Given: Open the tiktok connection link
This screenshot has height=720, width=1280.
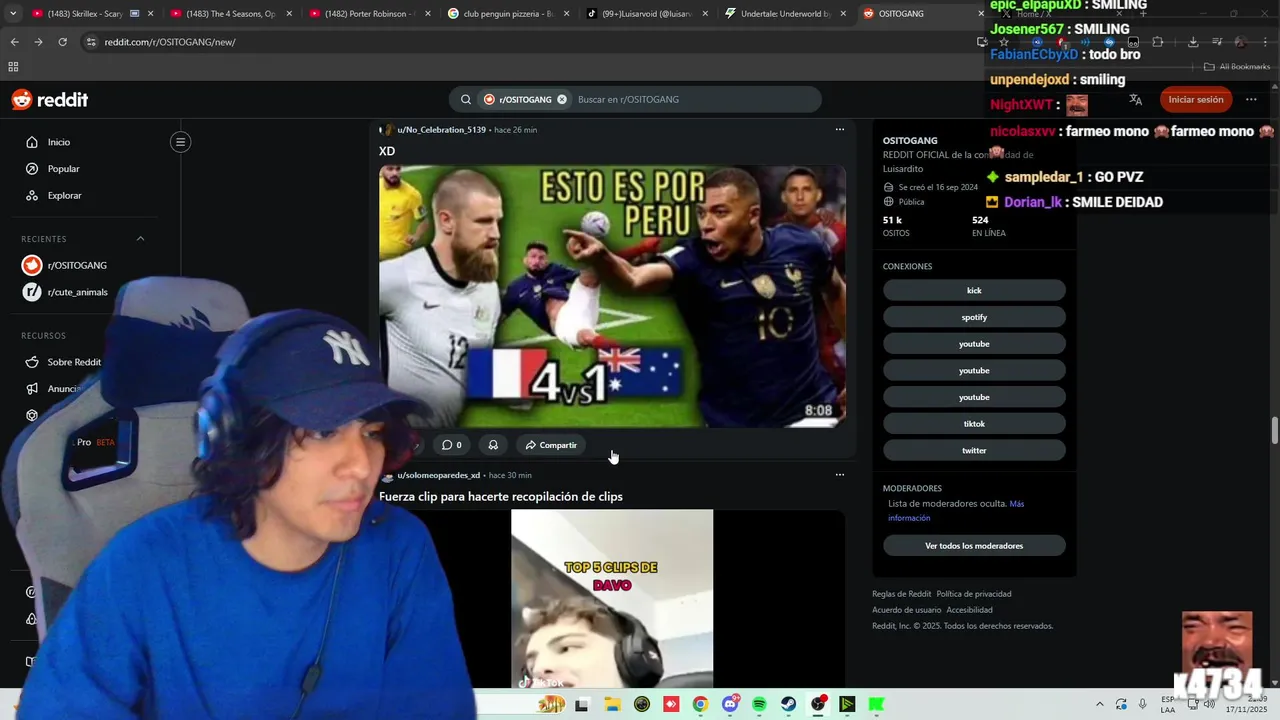Looking at the screenshot, I should pyautogui.click(x=974, y=424).
